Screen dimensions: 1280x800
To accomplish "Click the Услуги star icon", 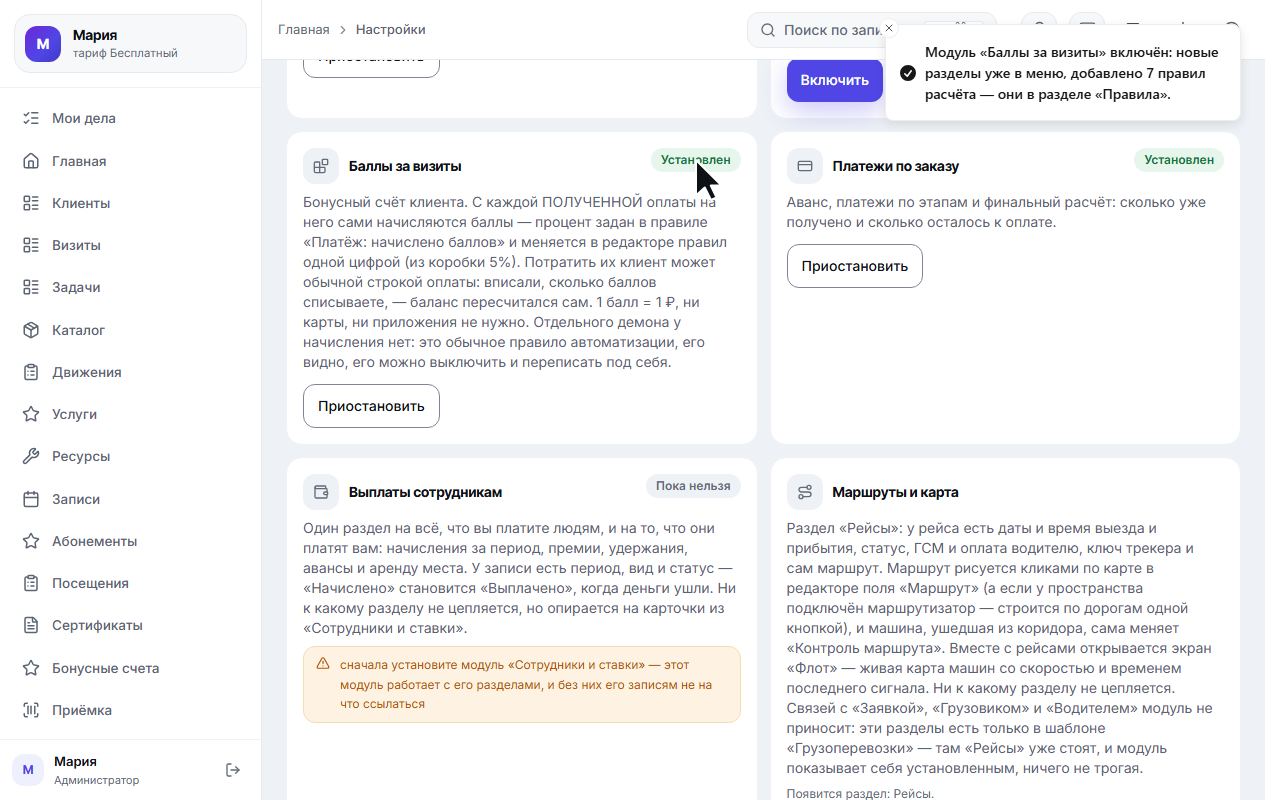I will click(31, 414).
